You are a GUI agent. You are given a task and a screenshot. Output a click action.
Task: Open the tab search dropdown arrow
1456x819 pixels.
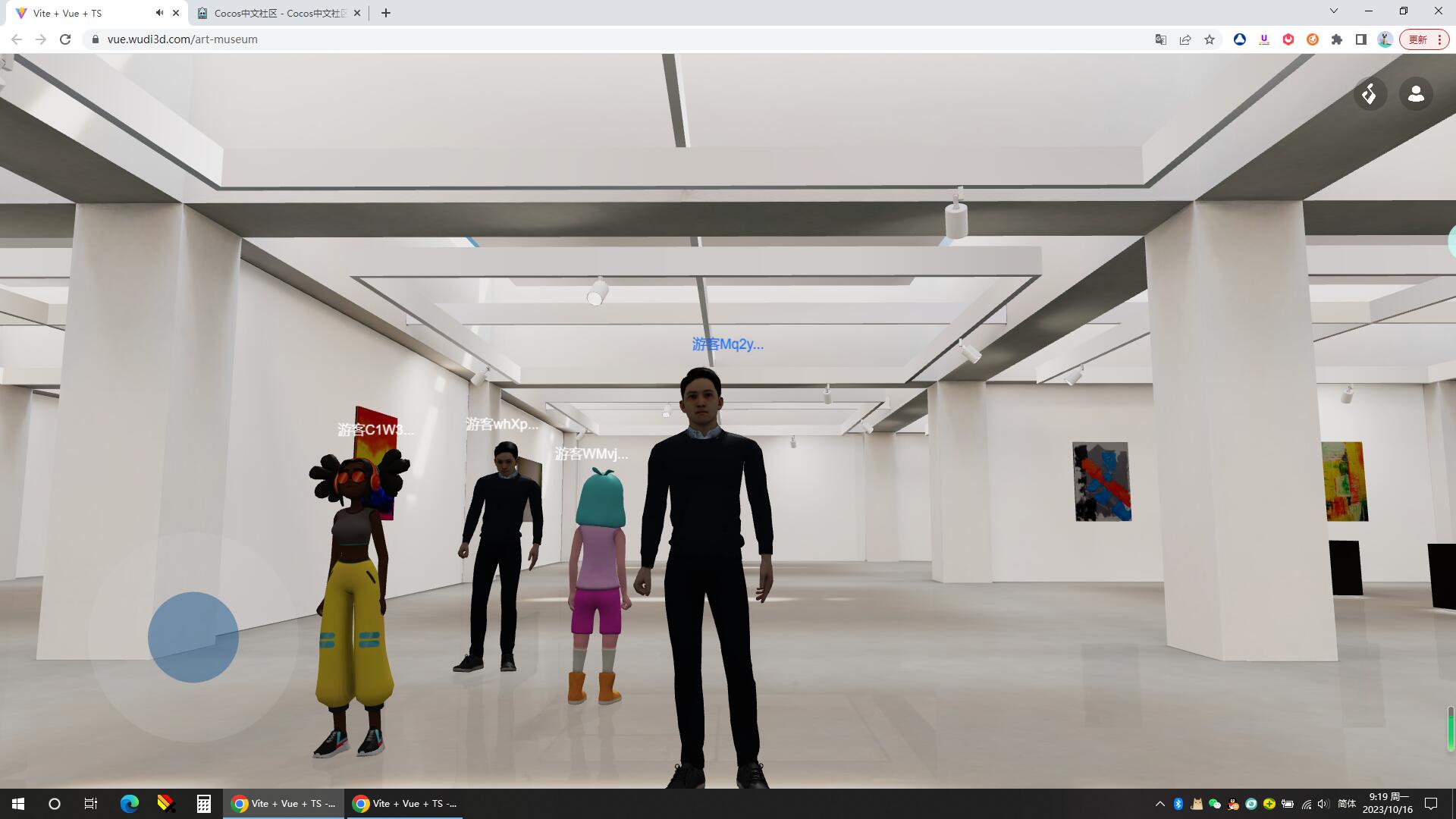pos(1334,11)
